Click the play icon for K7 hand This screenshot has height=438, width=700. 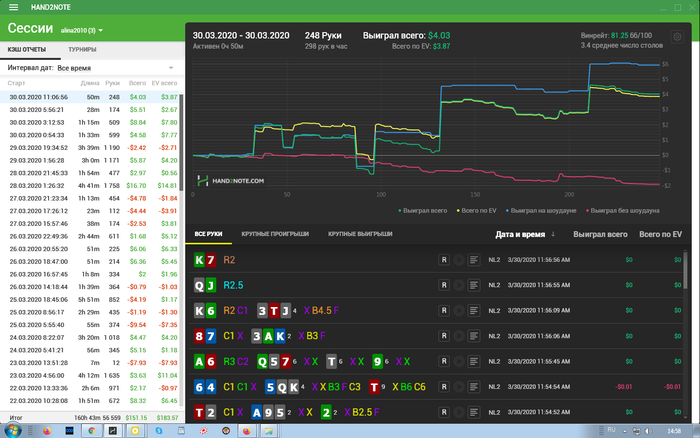[458, 260]
